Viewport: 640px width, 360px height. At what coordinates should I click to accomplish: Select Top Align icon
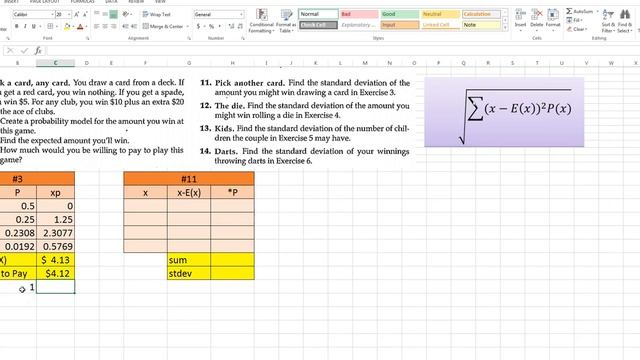tap(97, 14)
